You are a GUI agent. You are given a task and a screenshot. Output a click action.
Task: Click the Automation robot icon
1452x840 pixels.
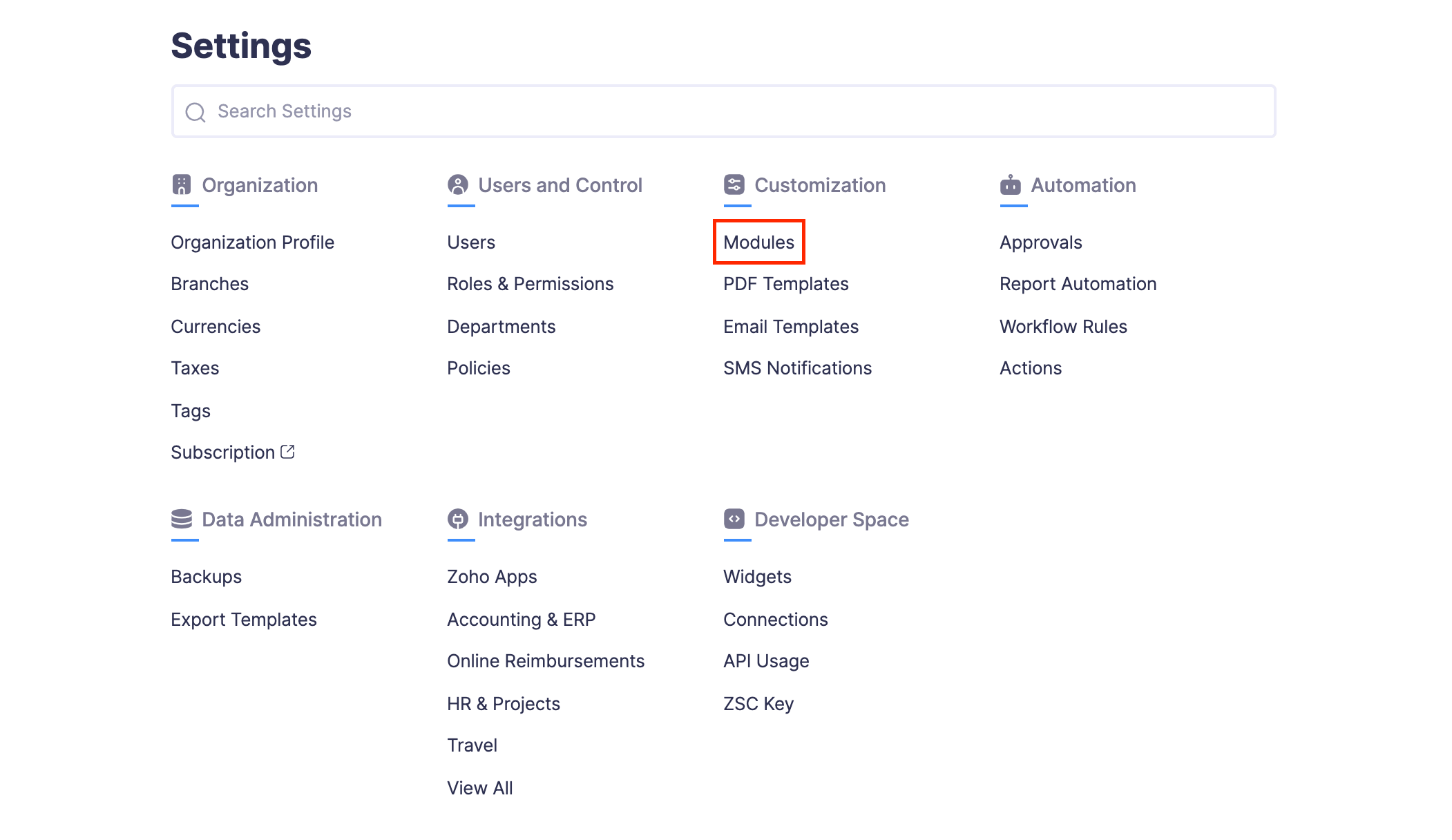tap(1010, 184)
